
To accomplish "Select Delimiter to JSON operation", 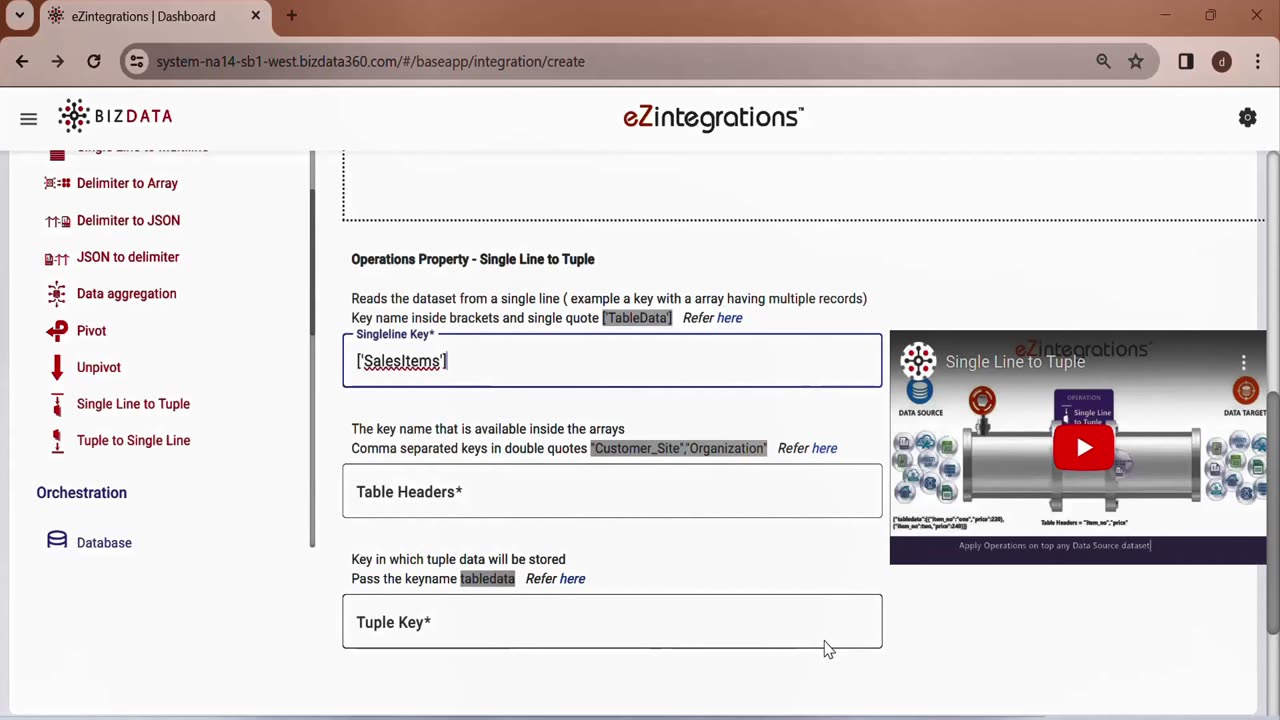I will click(128, 221).
